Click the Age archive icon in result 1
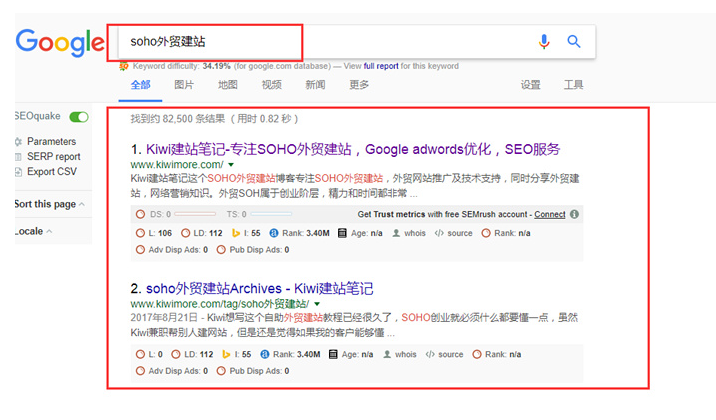The width and height of the screenshot is (716, 420). [x=342, y=233]
